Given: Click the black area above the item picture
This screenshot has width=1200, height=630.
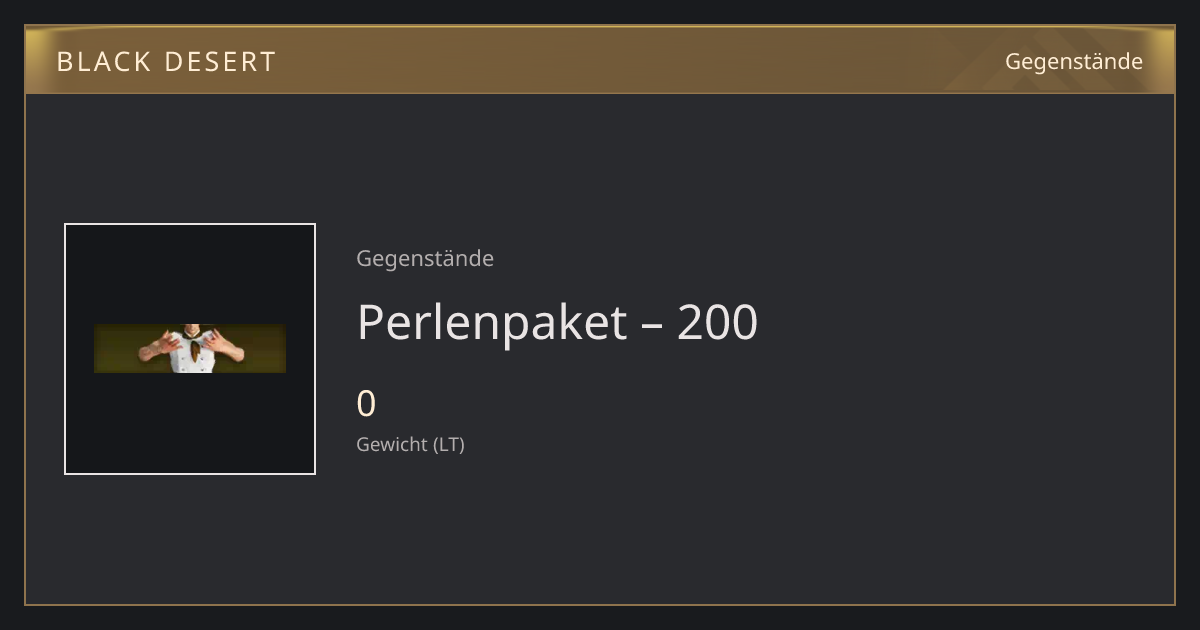Looking at the screenshot, I should coord(190,274).
